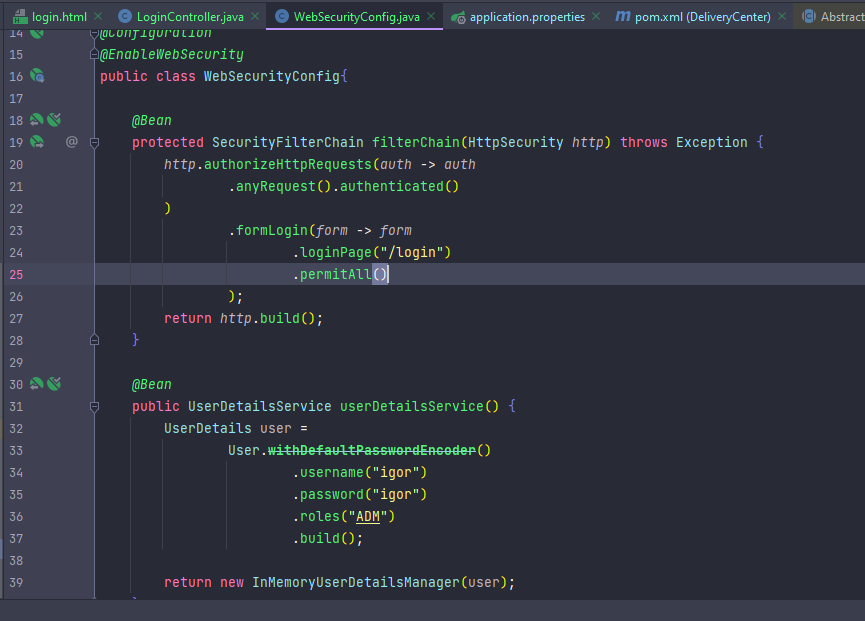This screenshot has height=621, width=865.
Task: Click the SecurityFilterChain return type
Action: (287, 142)
